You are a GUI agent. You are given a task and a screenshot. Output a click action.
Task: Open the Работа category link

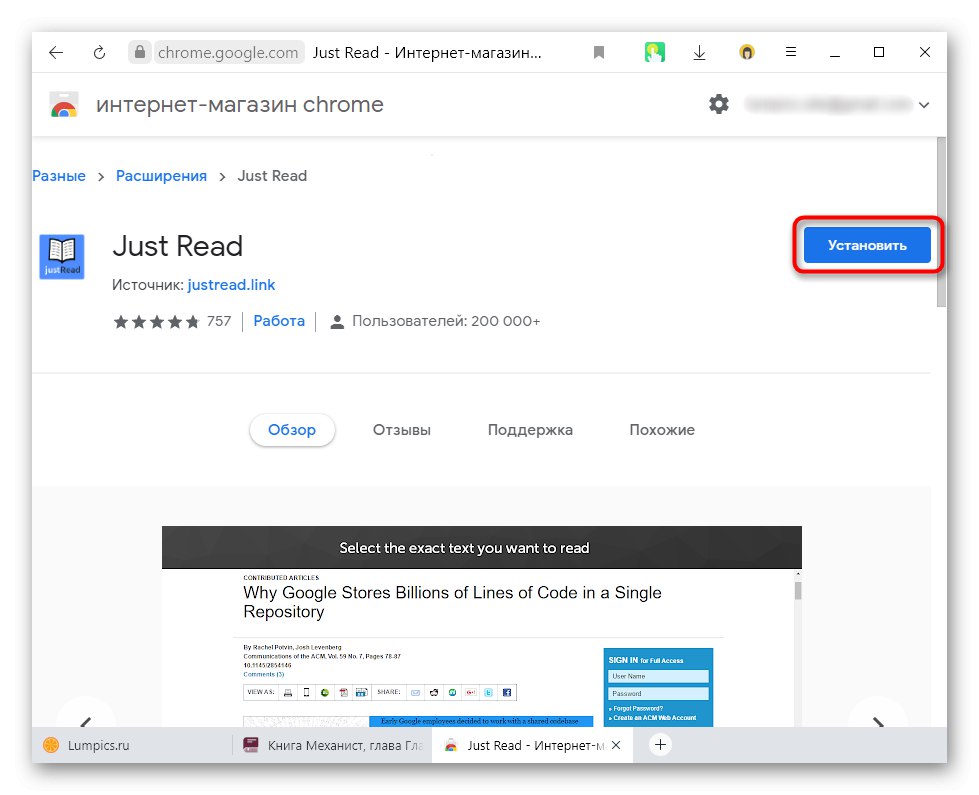coord(279,321)
